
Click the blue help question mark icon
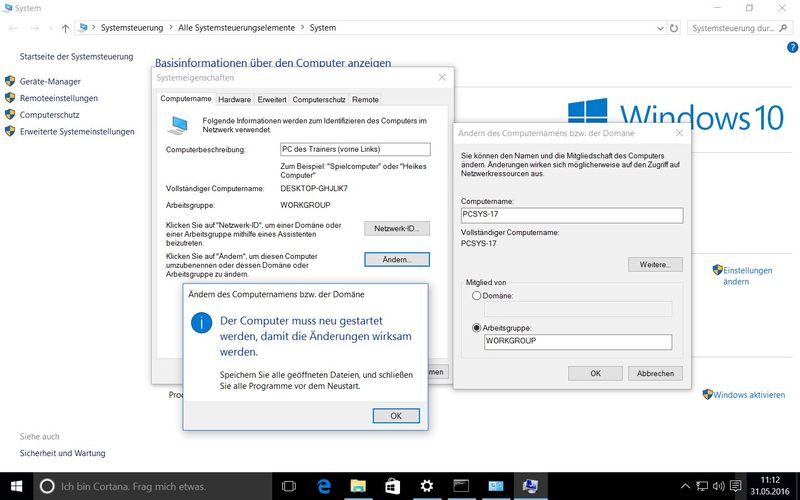(x=792, y=47)
